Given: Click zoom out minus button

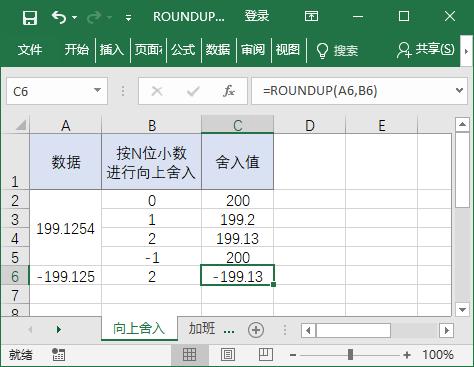Looking at the screenshot, I should [293, 355].
